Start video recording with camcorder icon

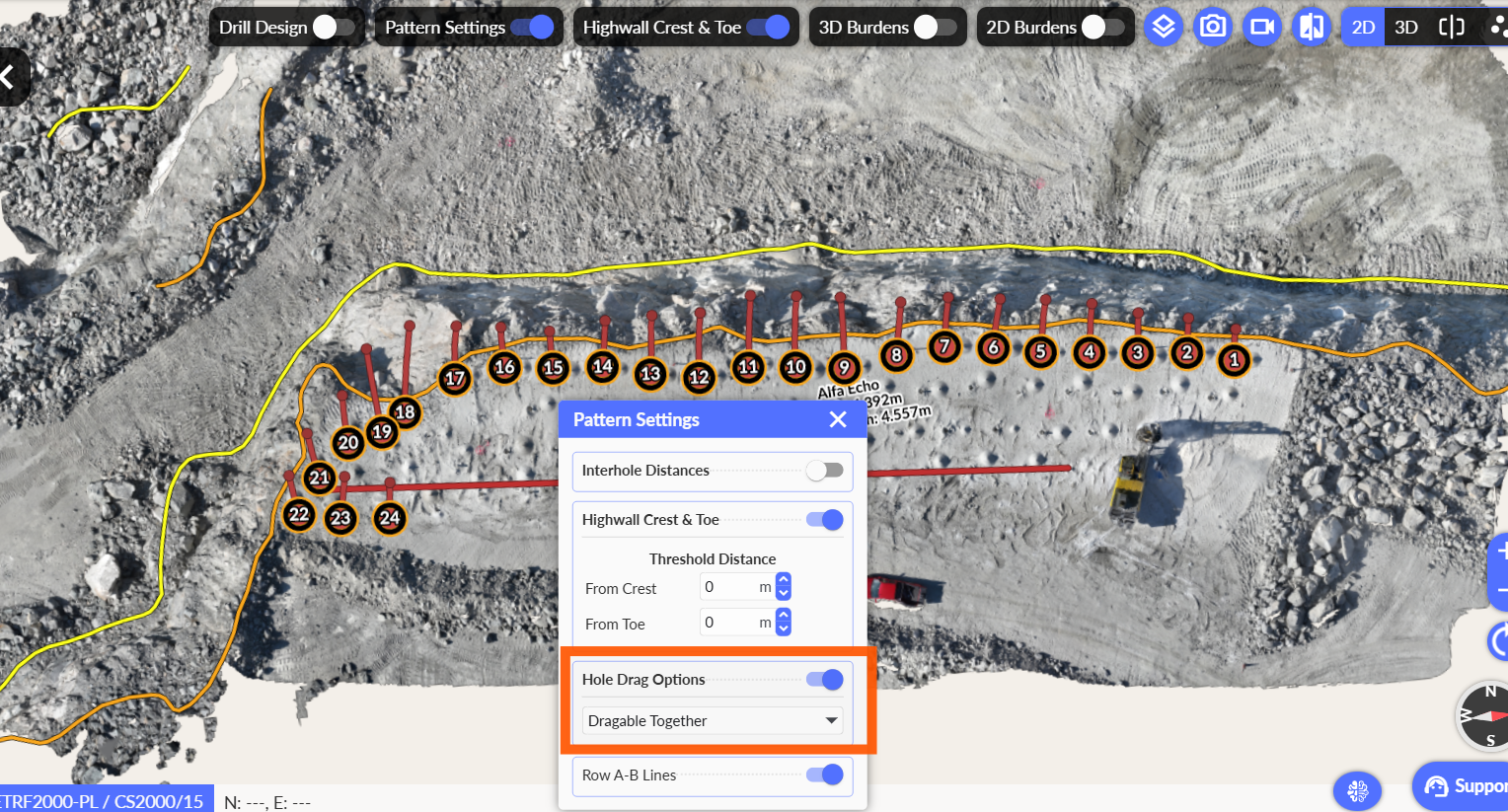click(x=1261, y=27)
